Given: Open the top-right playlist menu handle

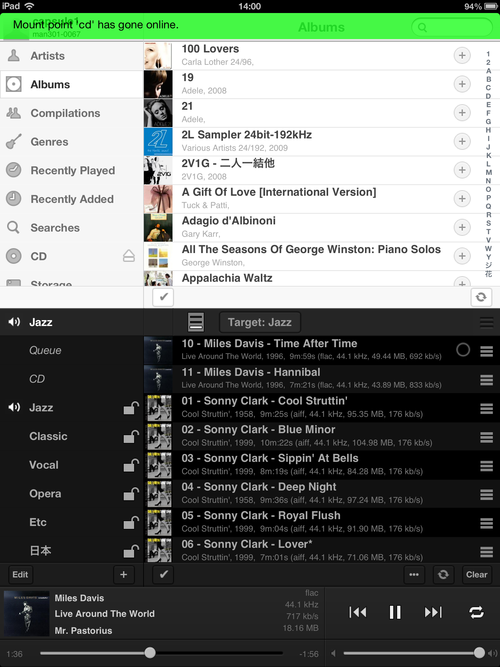Looking at the screenshot, I should (486, 322).
